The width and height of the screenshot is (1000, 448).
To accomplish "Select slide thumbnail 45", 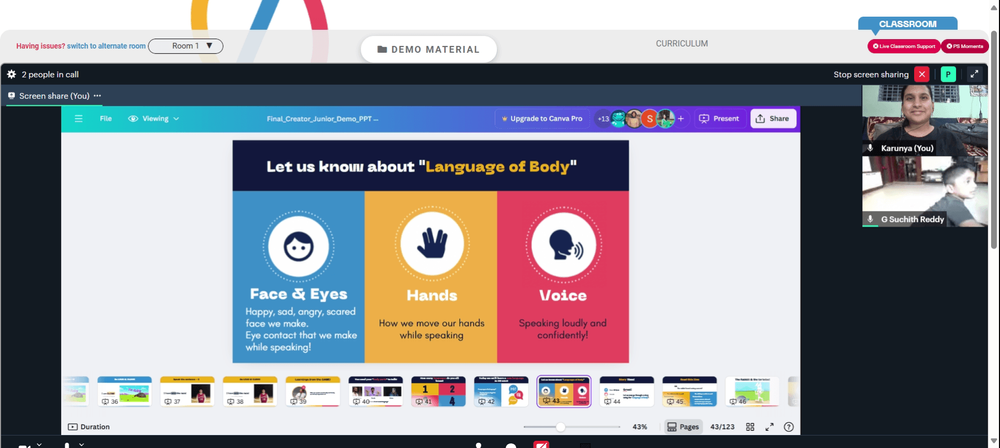I will click(689, 391).
